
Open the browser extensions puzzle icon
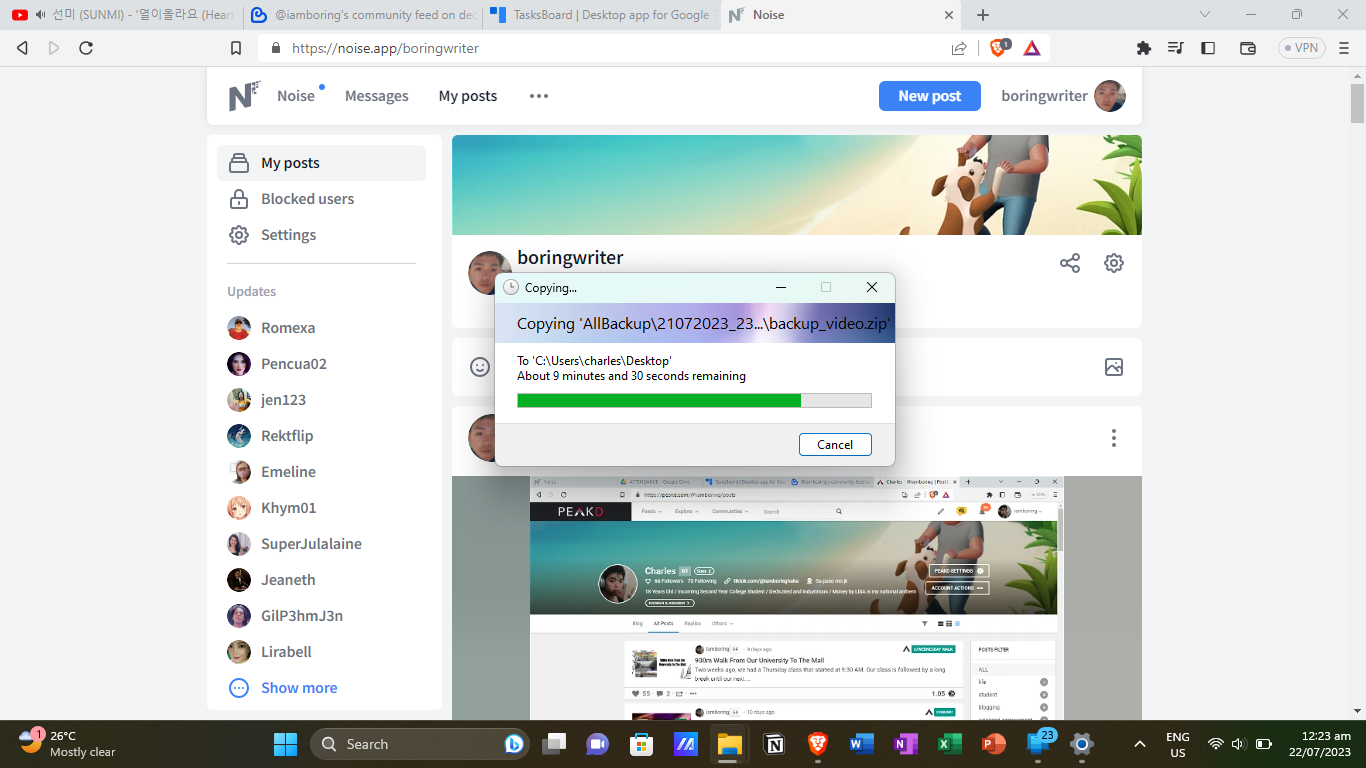[x=1144, y=48]
